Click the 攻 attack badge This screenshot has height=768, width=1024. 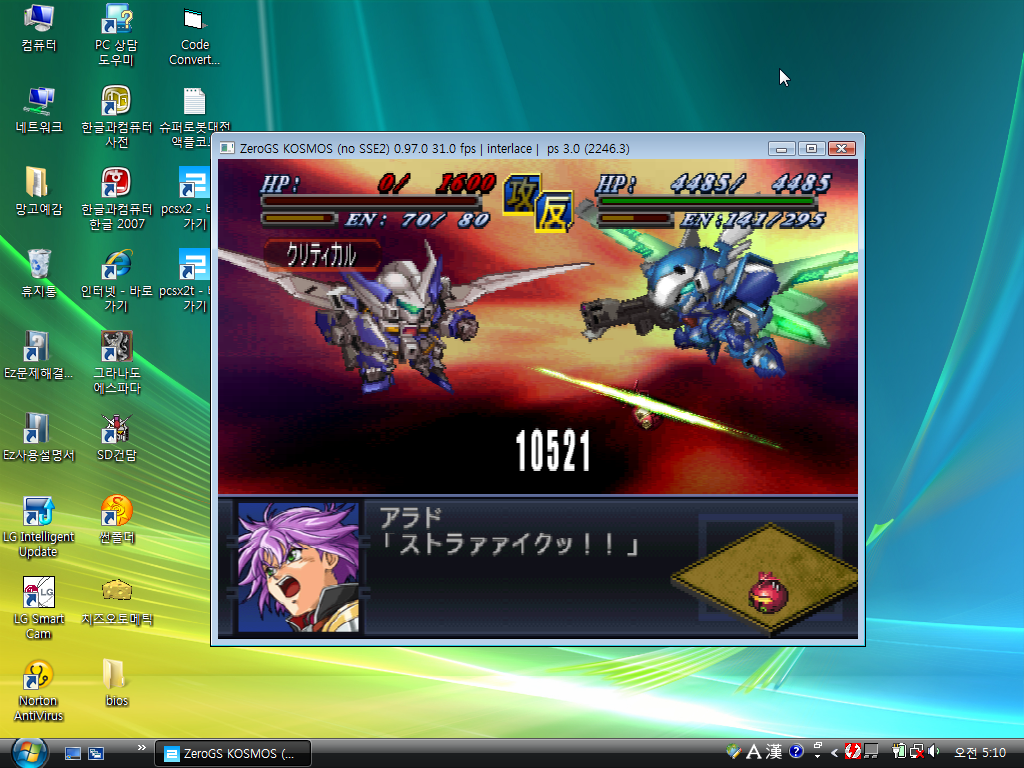(x=520, y=195)
